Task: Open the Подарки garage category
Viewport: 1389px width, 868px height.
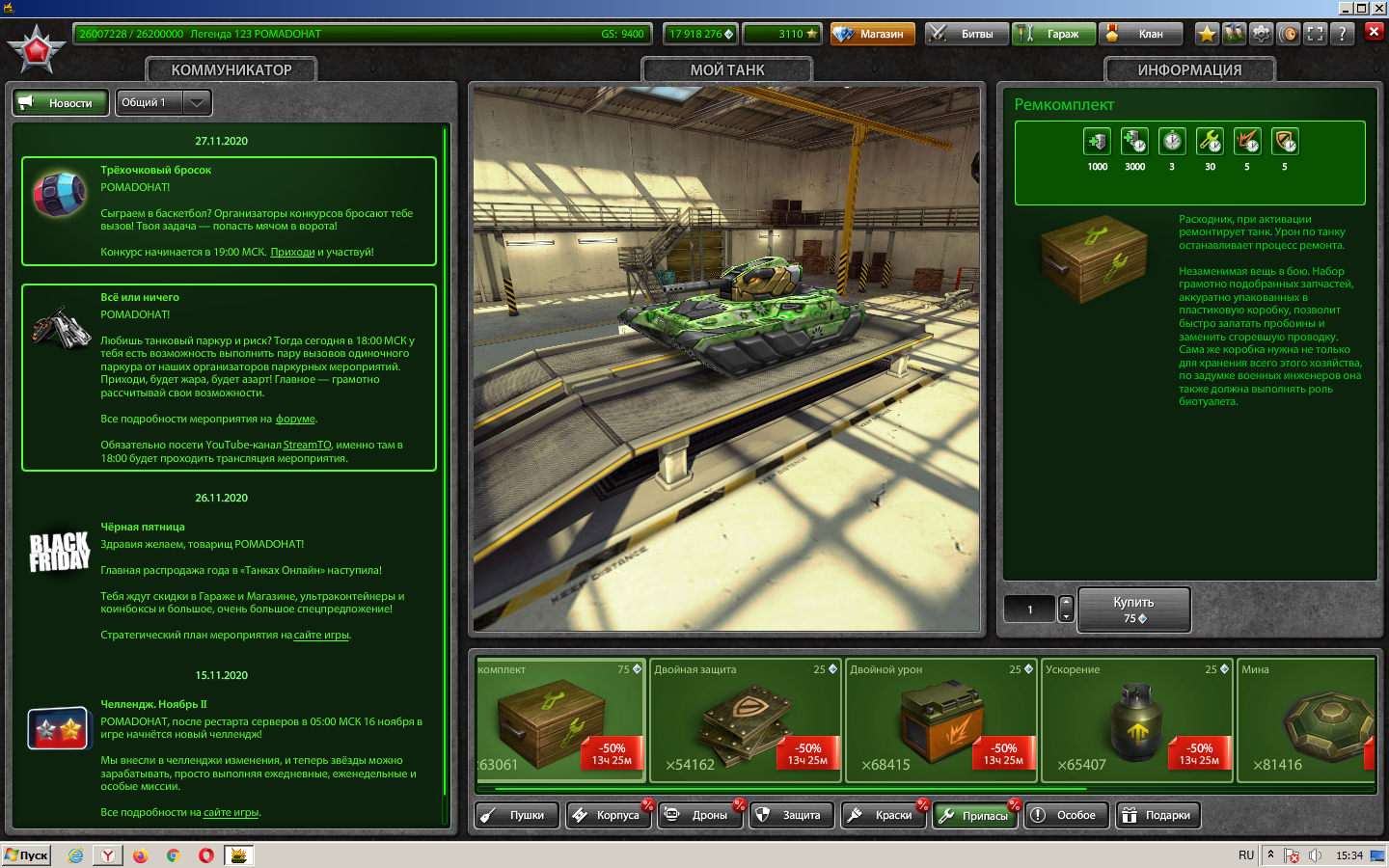Action: [x=1157, y=815]
